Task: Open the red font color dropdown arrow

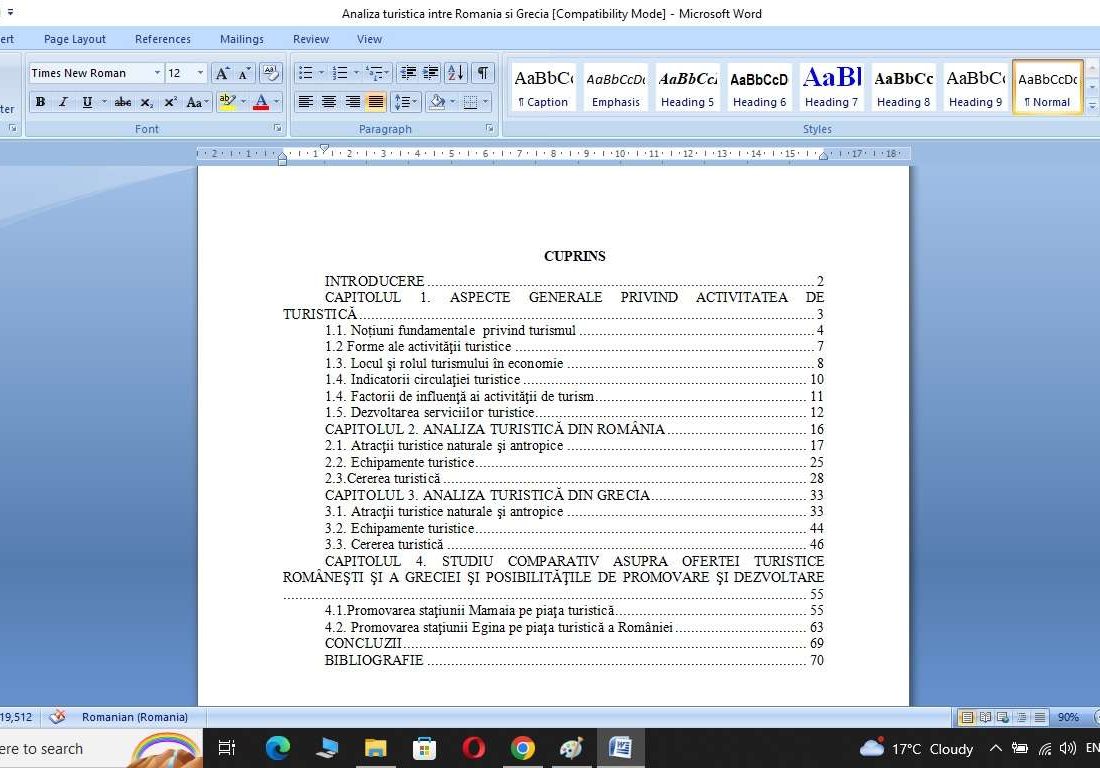Action: (276, 102)
